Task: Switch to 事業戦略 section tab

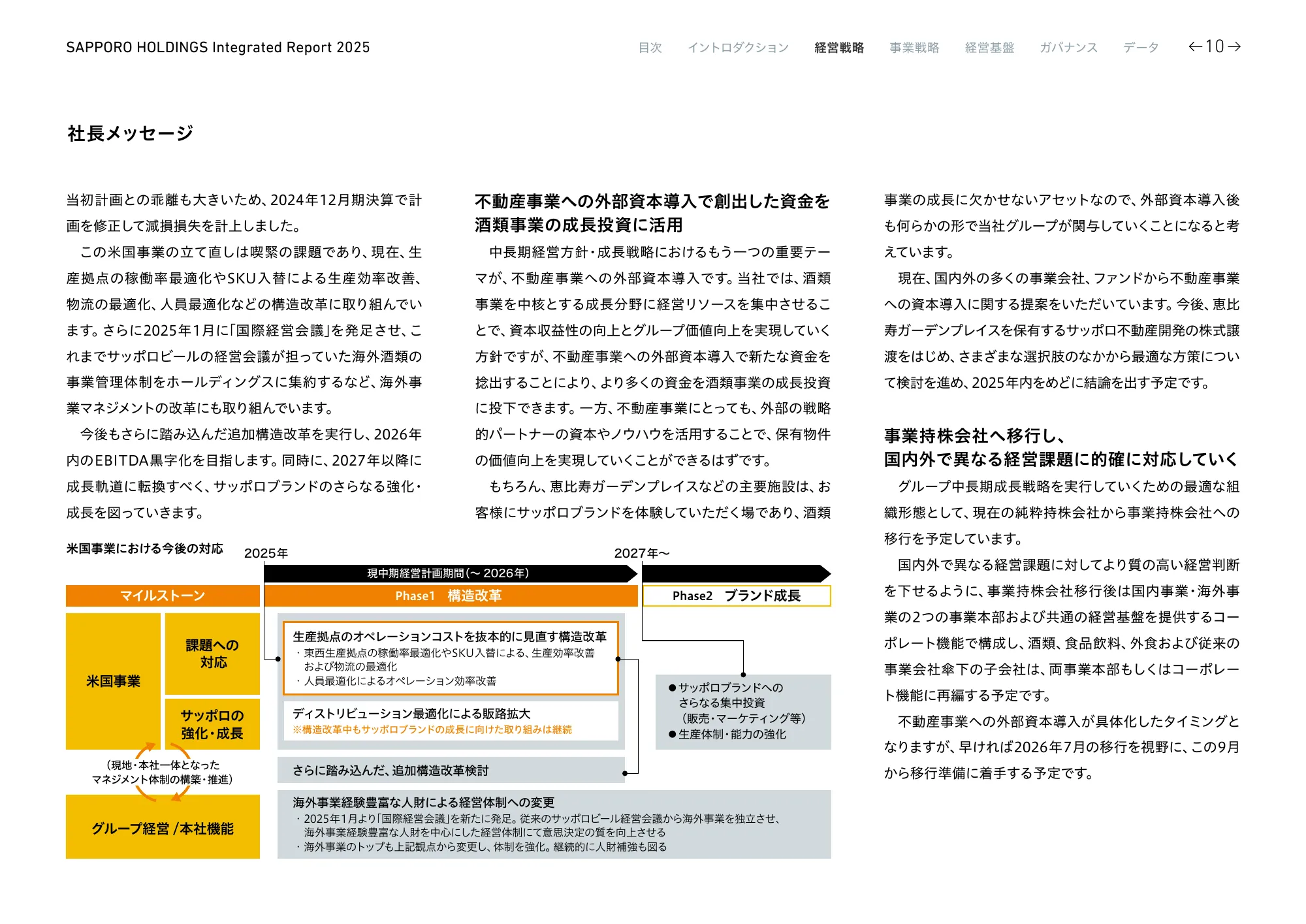Action: click(x=914, y=48)
